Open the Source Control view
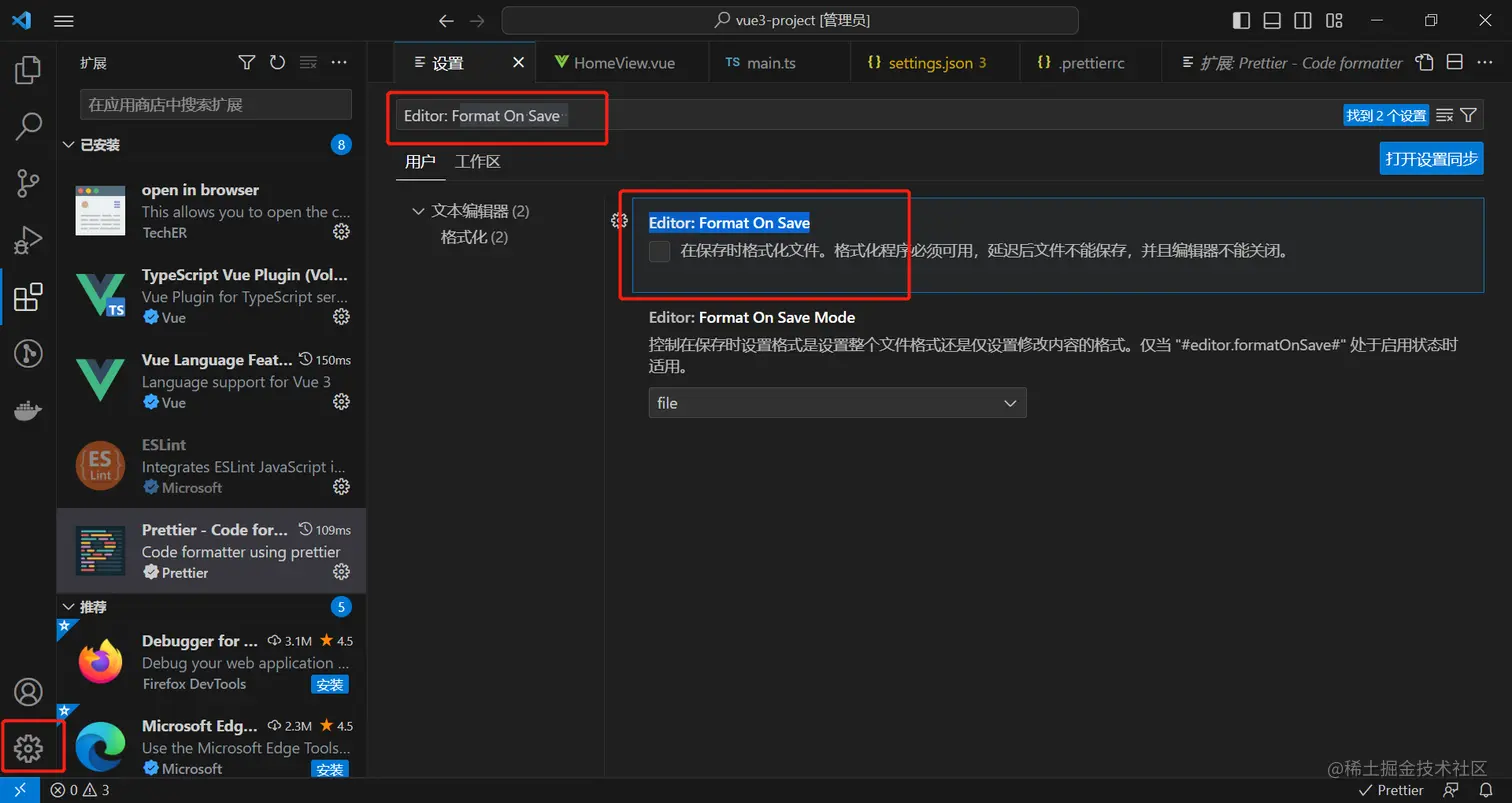The image size is (1512, 803). coord(28,184)
